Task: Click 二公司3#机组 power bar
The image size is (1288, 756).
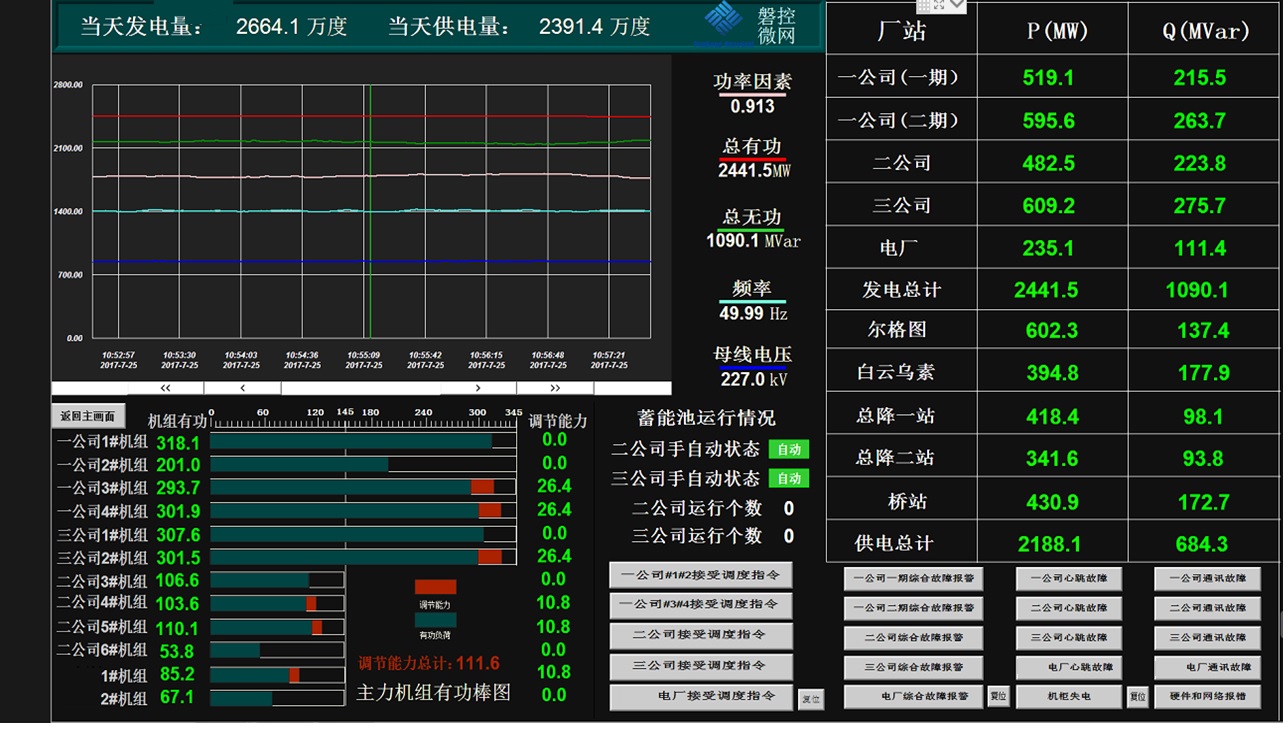Action: 278,580
